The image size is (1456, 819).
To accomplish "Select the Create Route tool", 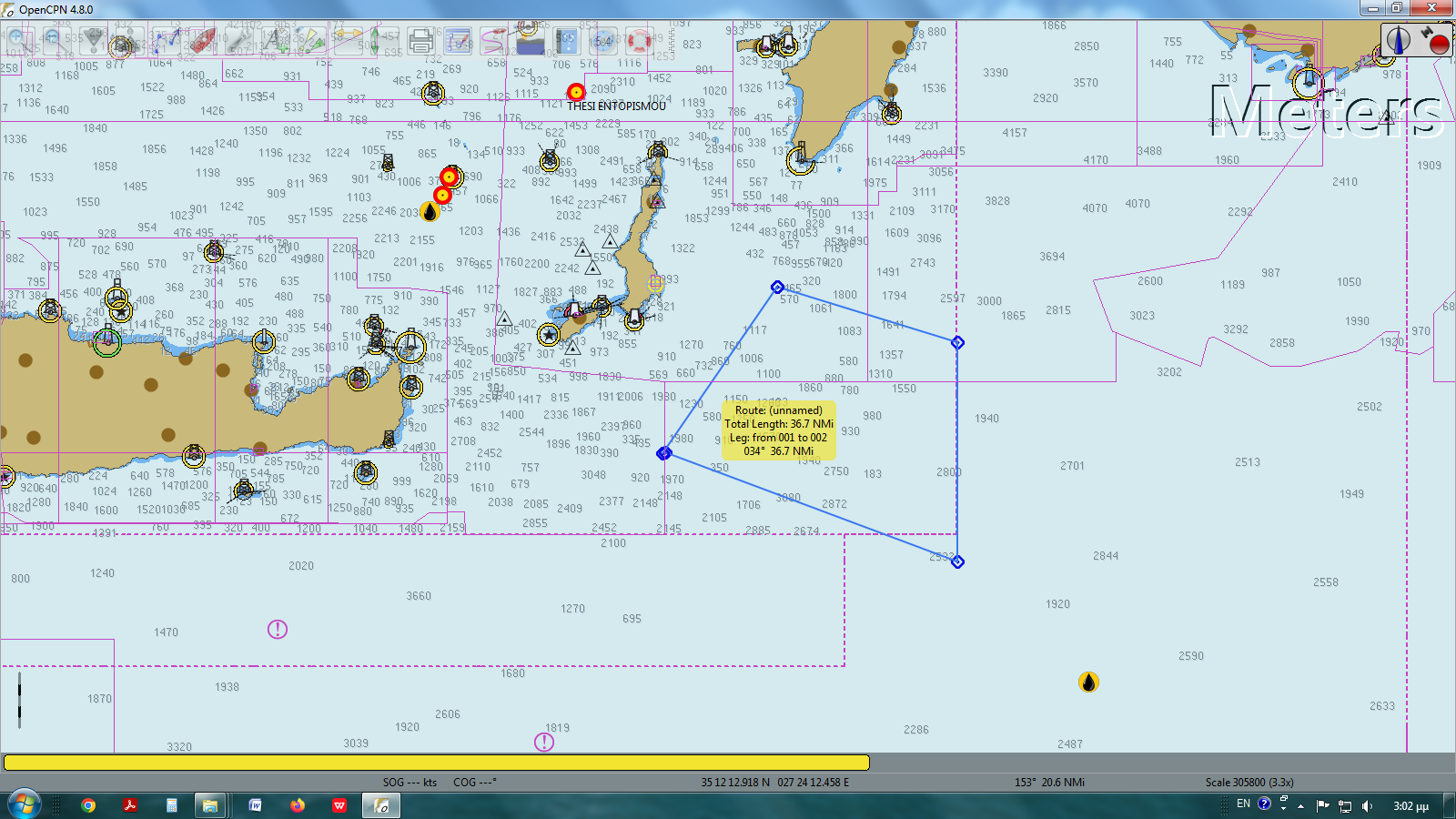I will coord(165,40).
